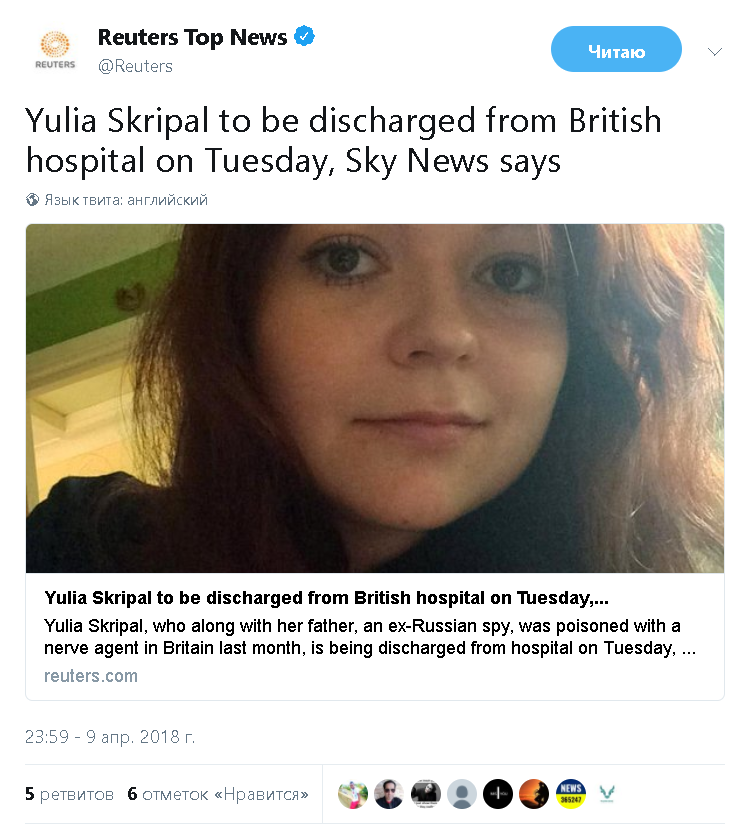
Task: Open the reuters.com link in card
Action: coord(91,676)
